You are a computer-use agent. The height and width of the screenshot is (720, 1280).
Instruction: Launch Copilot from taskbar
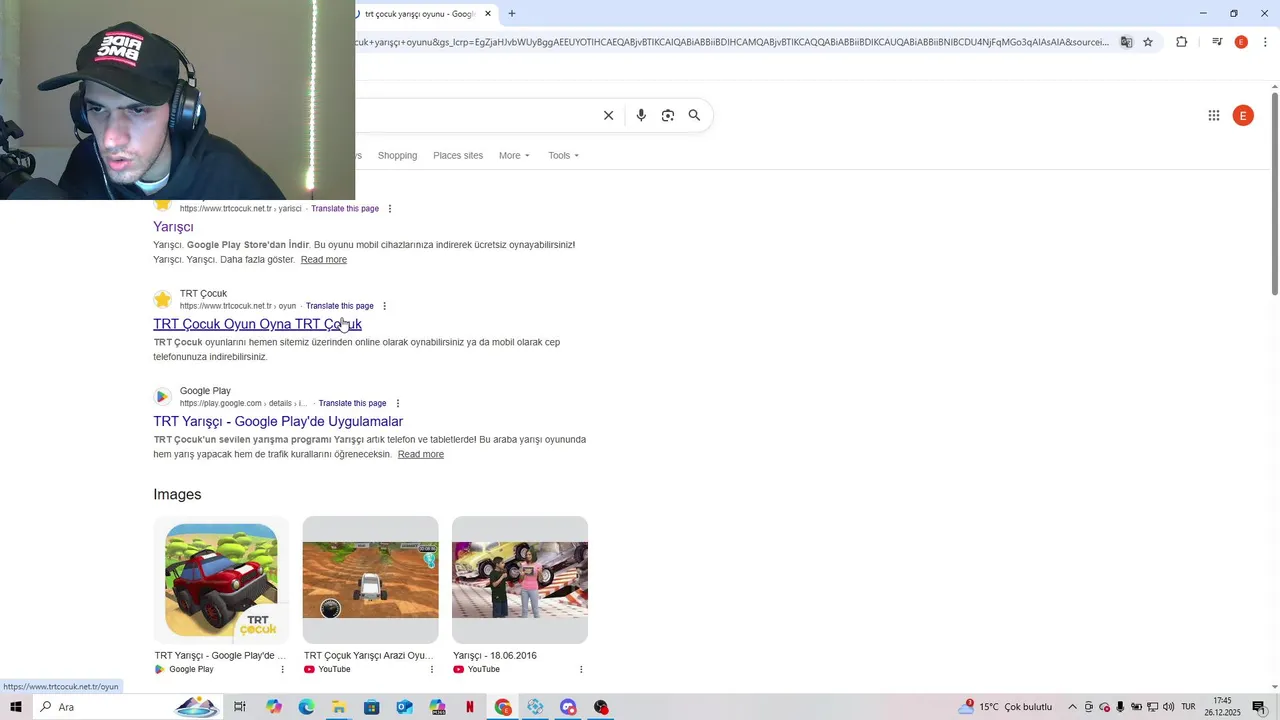pyautogui.click(x=274, y=707)
